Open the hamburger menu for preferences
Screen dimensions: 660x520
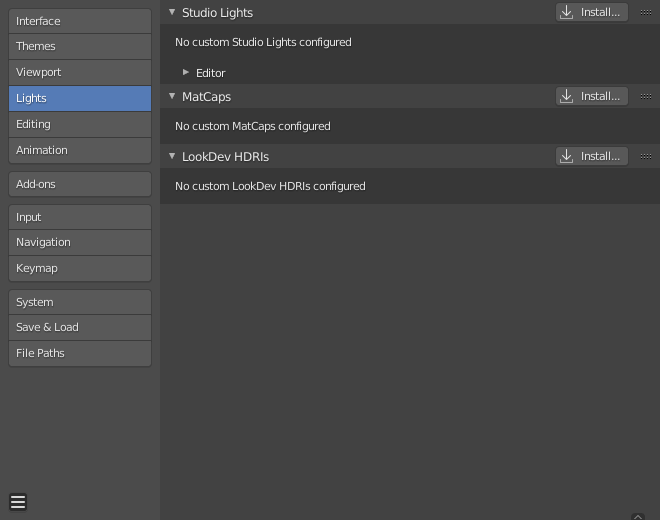click(x=18, y=502)
